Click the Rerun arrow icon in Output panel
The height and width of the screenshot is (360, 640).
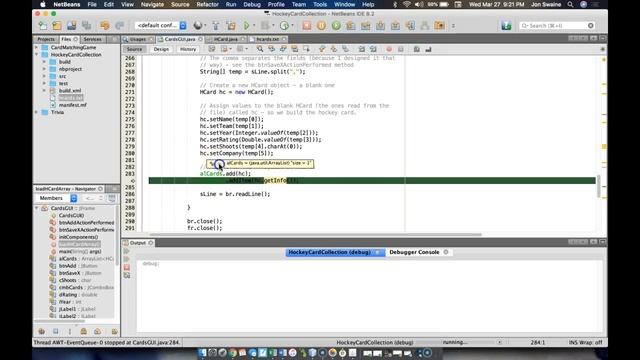point(127,251)
